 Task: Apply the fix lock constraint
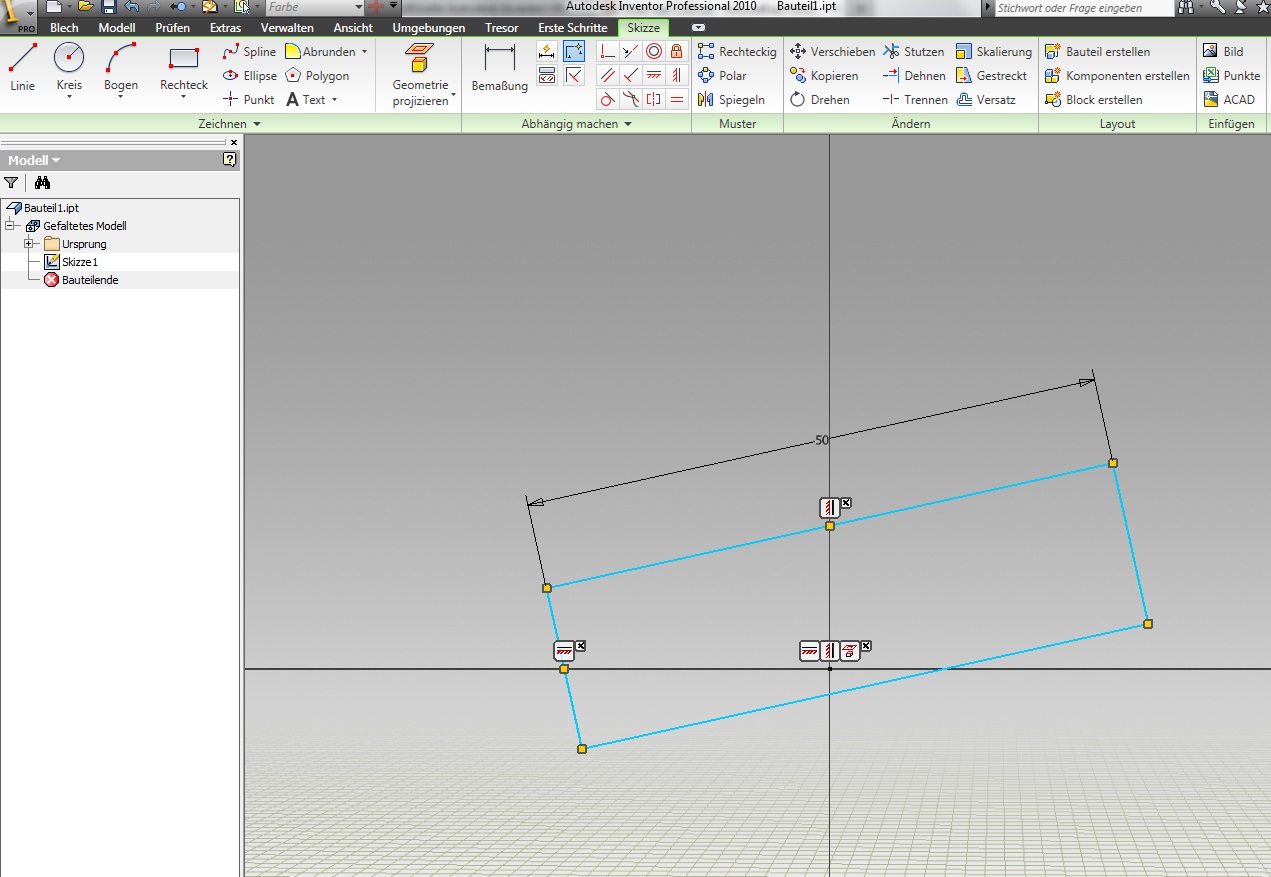pyautogui.click(x=677, y=51)
